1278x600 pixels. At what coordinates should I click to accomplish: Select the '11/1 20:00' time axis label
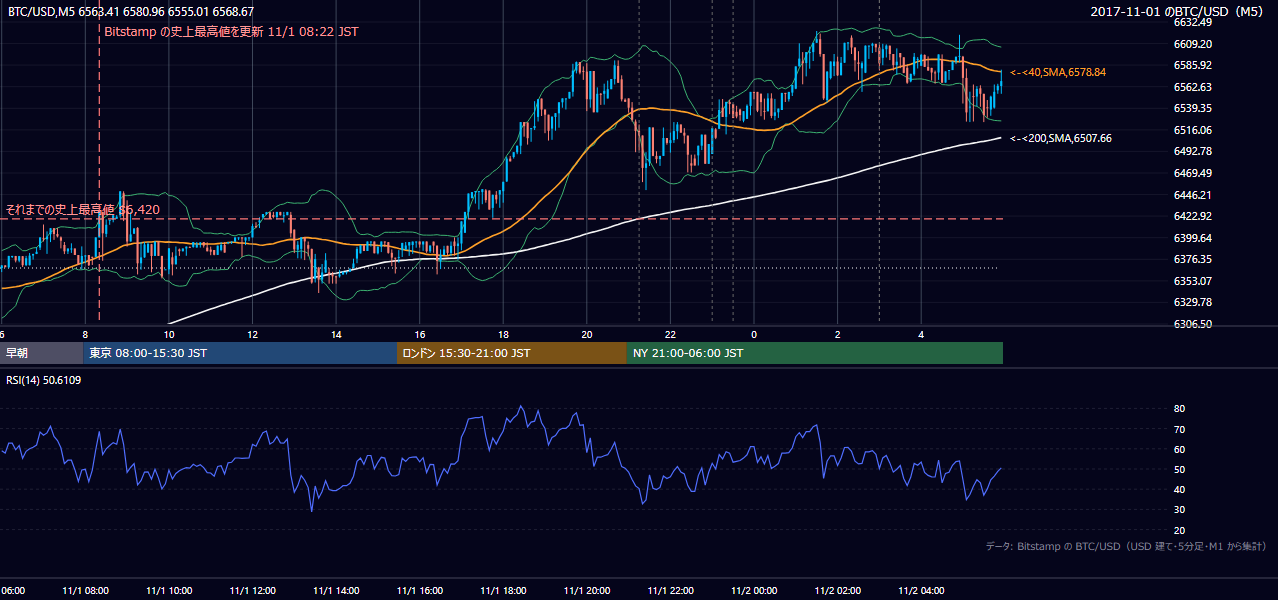(587, 591)
